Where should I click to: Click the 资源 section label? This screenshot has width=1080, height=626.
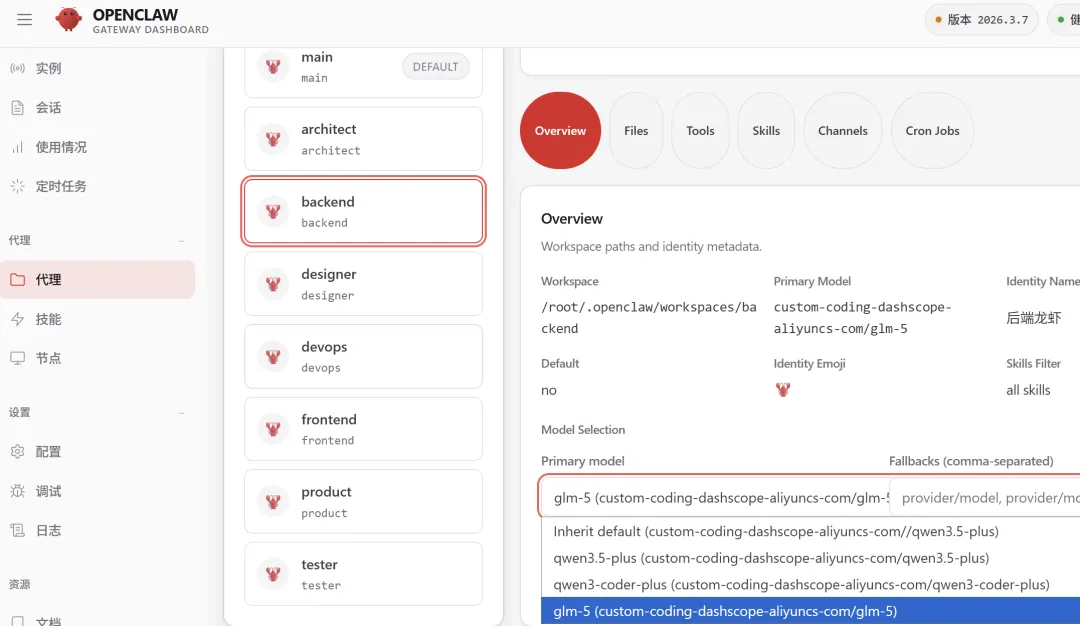coord(19,584)
